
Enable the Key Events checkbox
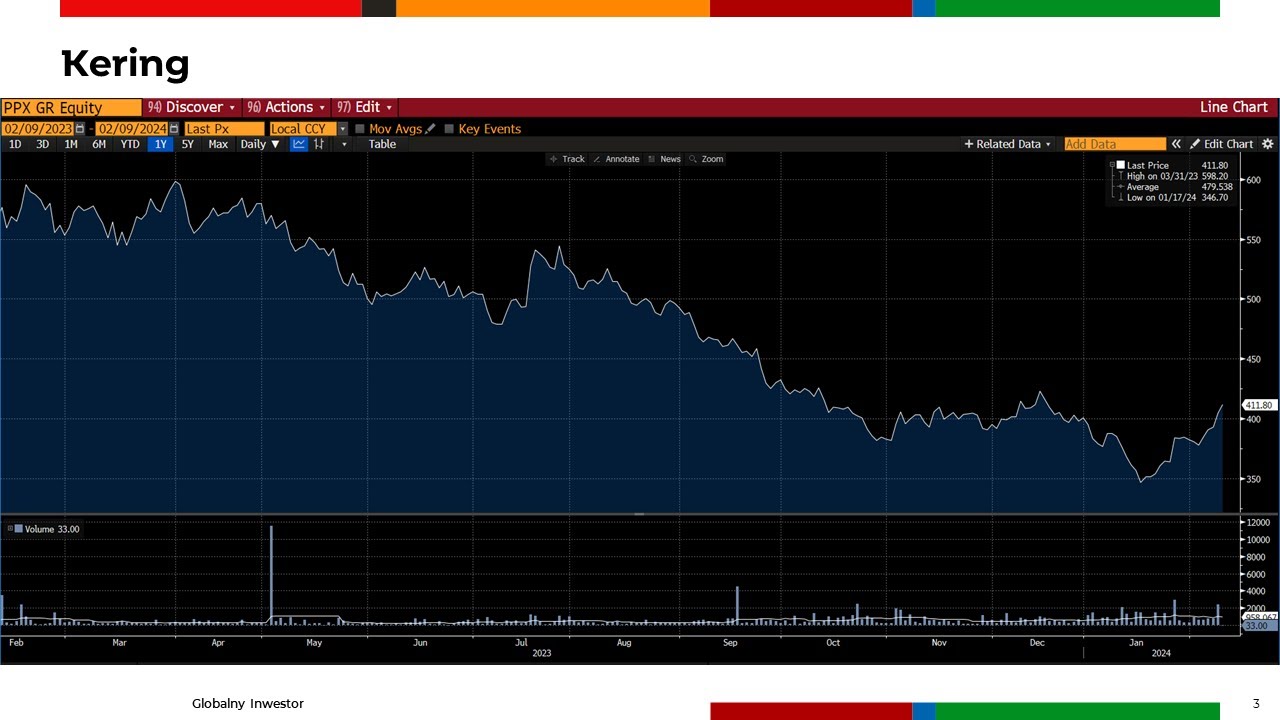pyautogui.click(x=449, y=129)
